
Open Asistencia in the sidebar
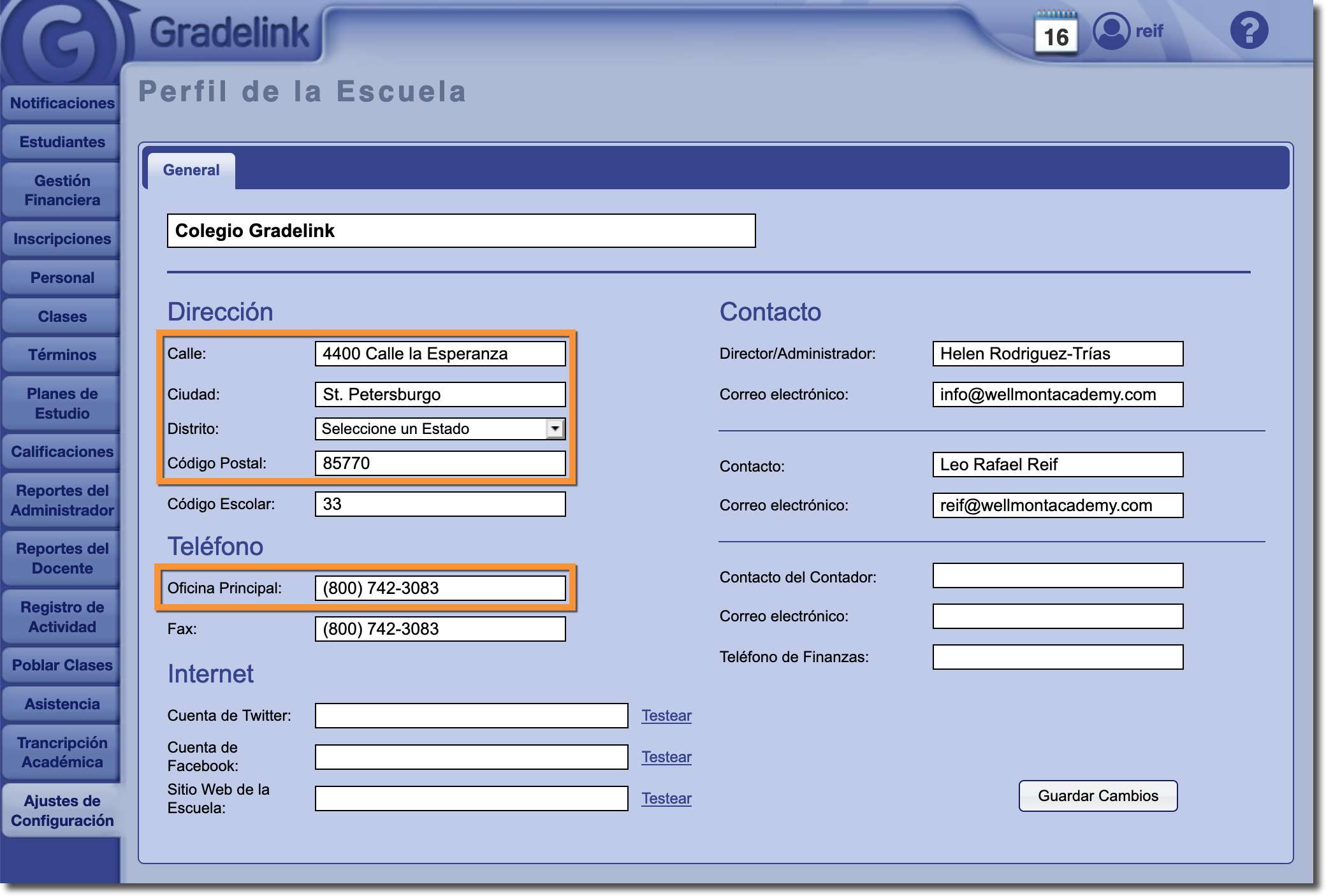pyautogui.click(x=62, y=704)
